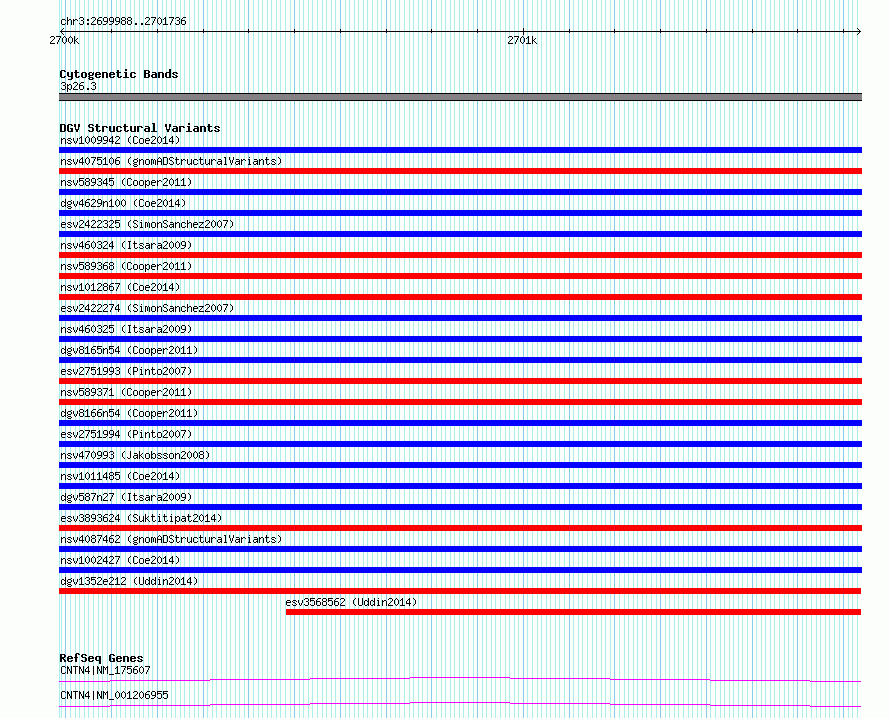Click the chr3:2699988..2701736 coordinates text
This screenshot has width=890, height=718.
[x=123, y=22]
